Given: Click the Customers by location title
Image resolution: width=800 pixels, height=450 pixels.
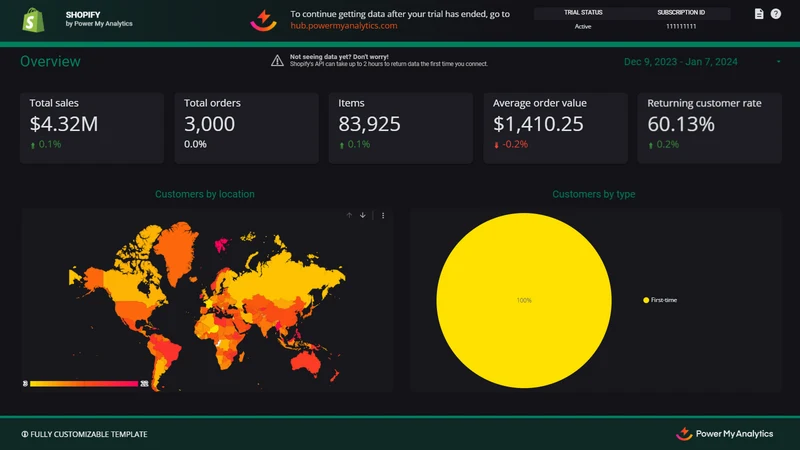Looking at the screenshot, I should (x=205, y=194).
